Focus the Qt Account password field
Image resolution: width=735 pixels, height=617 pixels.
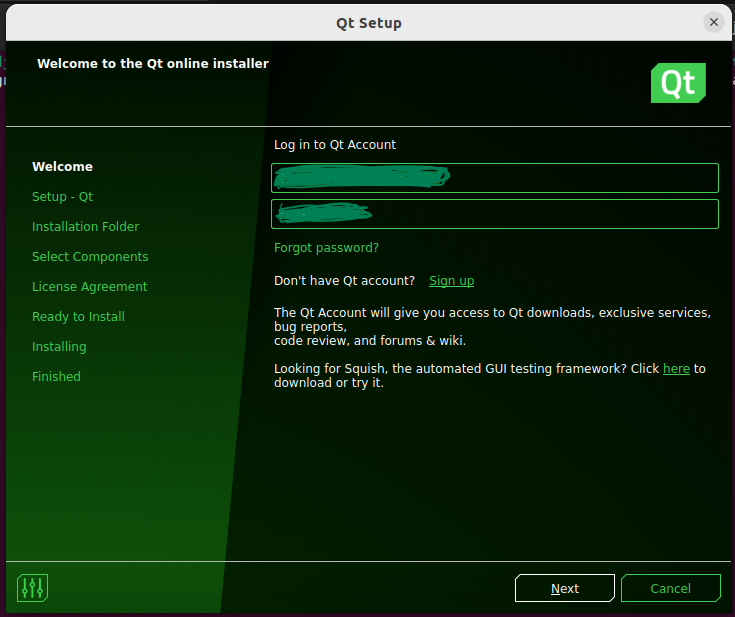[495, 214]
